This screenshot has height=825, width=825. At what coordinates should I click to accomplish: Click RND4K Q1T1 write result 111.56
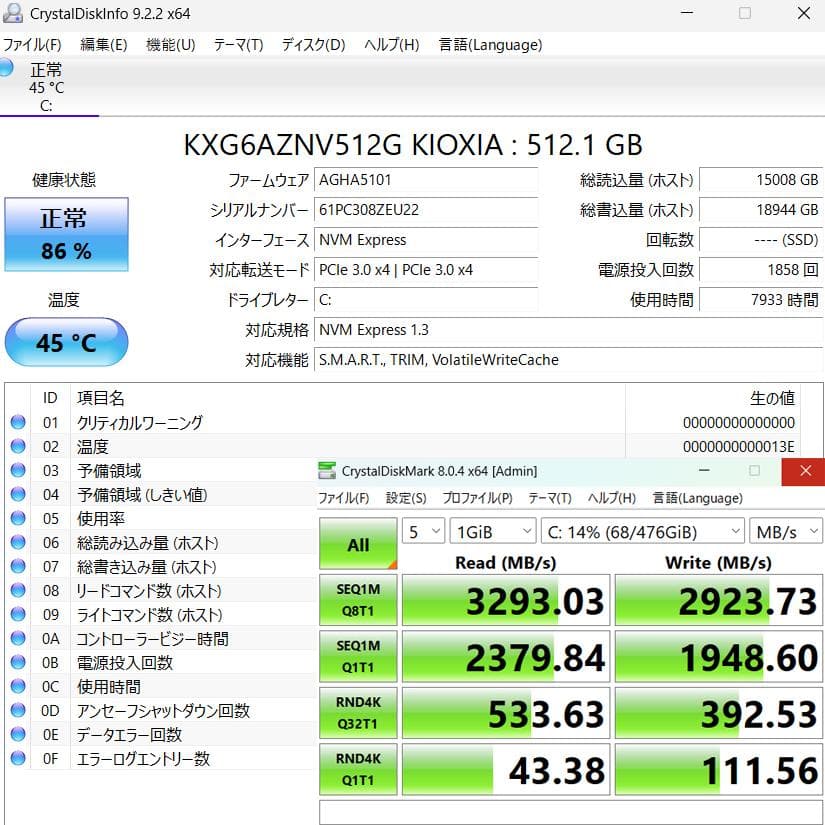pyautogui.click(x=718, y=769)
